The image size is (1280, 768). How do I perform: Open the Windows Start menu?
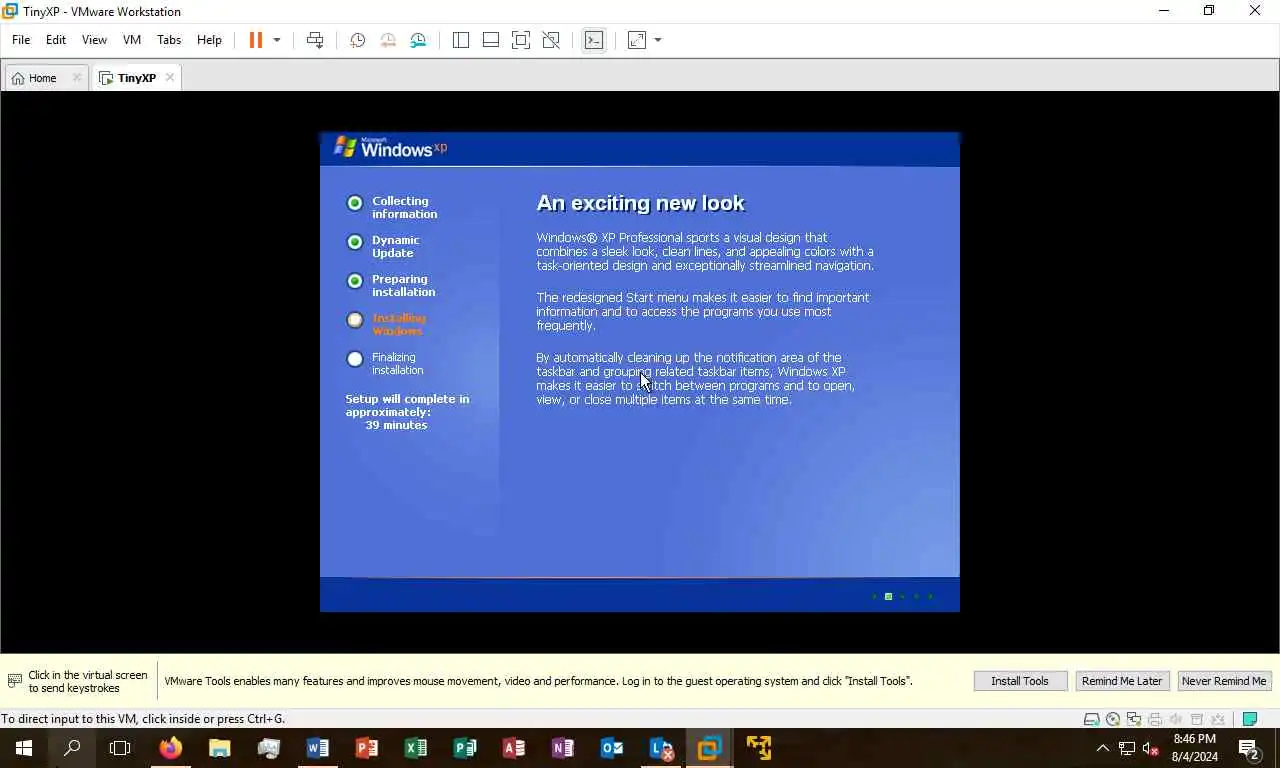click(24, 748)
